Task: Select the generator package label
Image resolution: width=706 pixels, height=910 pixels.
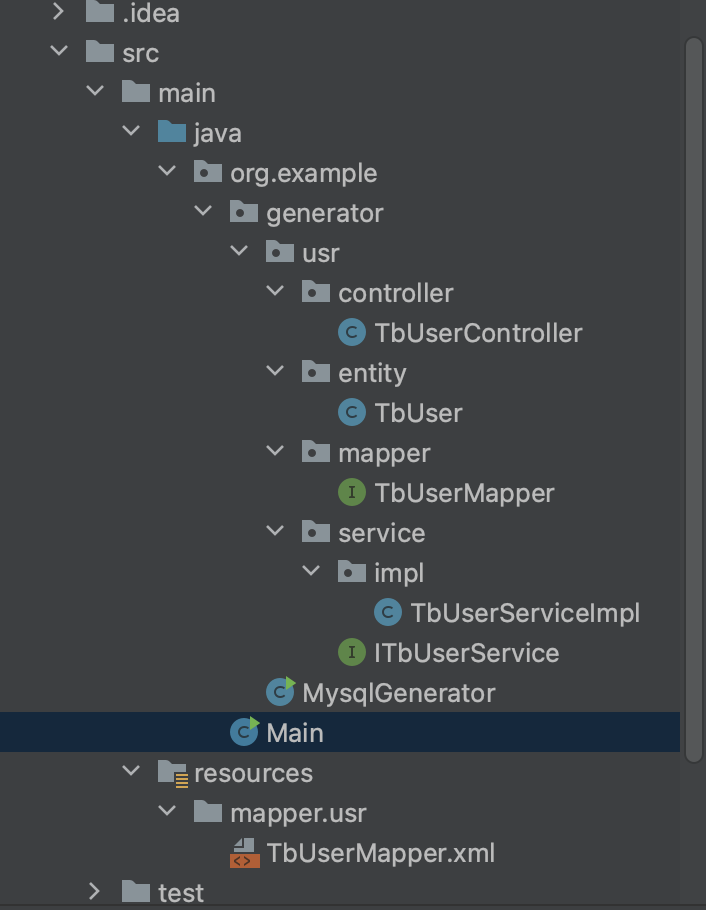Action: click(324, 213)
